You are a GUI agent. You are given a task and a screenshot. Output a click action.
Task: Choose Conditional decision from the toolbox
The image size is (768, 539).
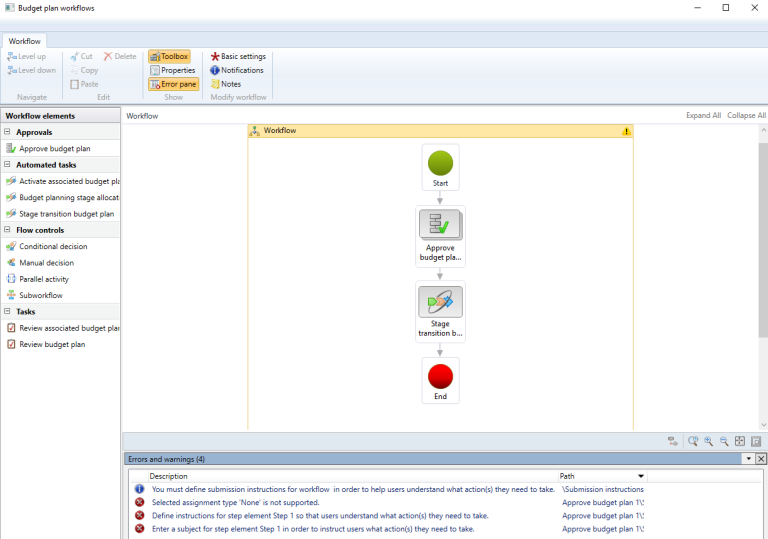[x=53, y=247]
